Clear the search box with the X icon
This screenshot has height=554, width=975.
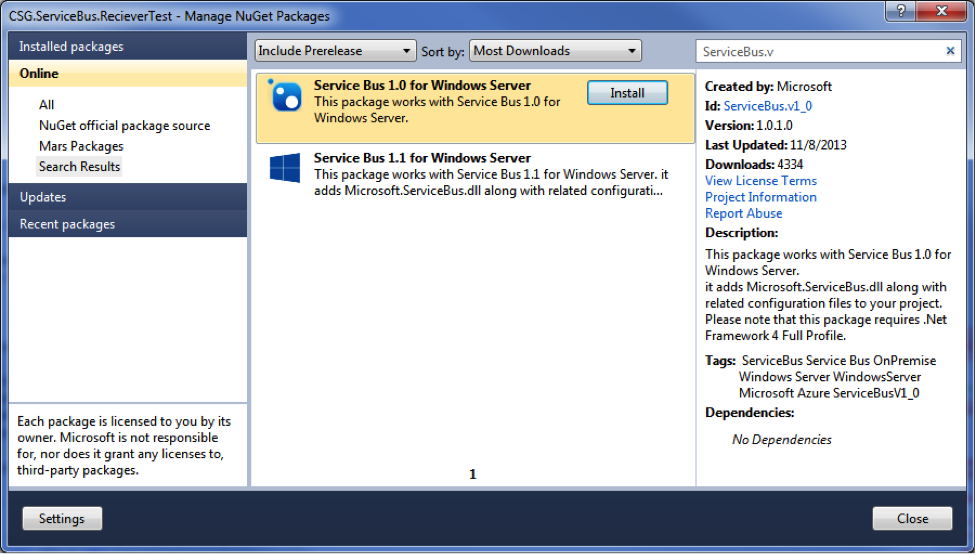[950, 51]
